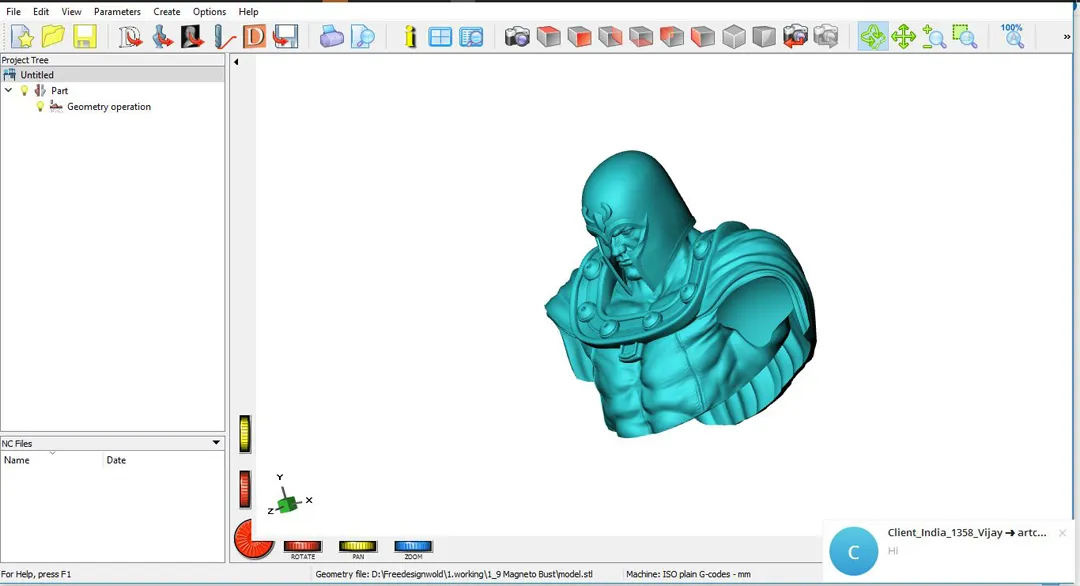Open the Parameters menu
1080x586 pixels.
117,12
